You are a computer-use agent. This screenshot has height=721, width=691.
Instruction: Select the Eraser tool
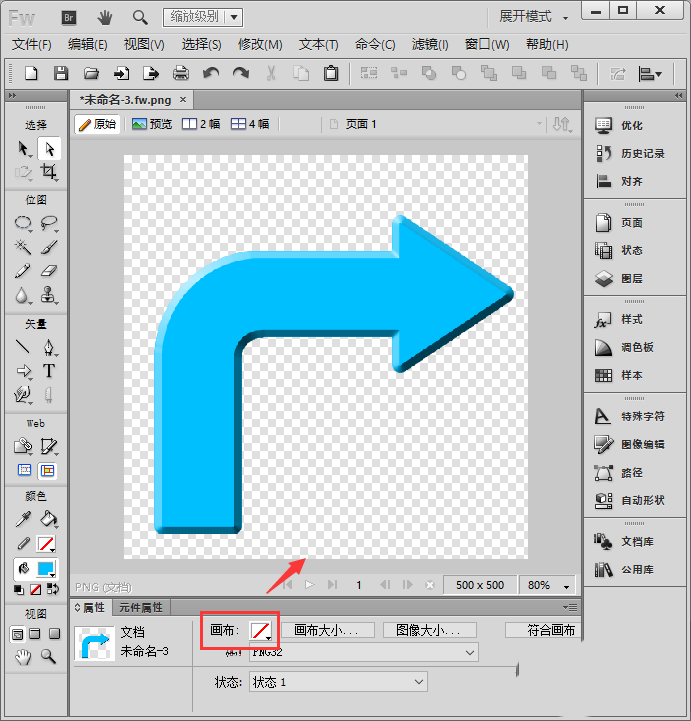[x=49, y=271]
